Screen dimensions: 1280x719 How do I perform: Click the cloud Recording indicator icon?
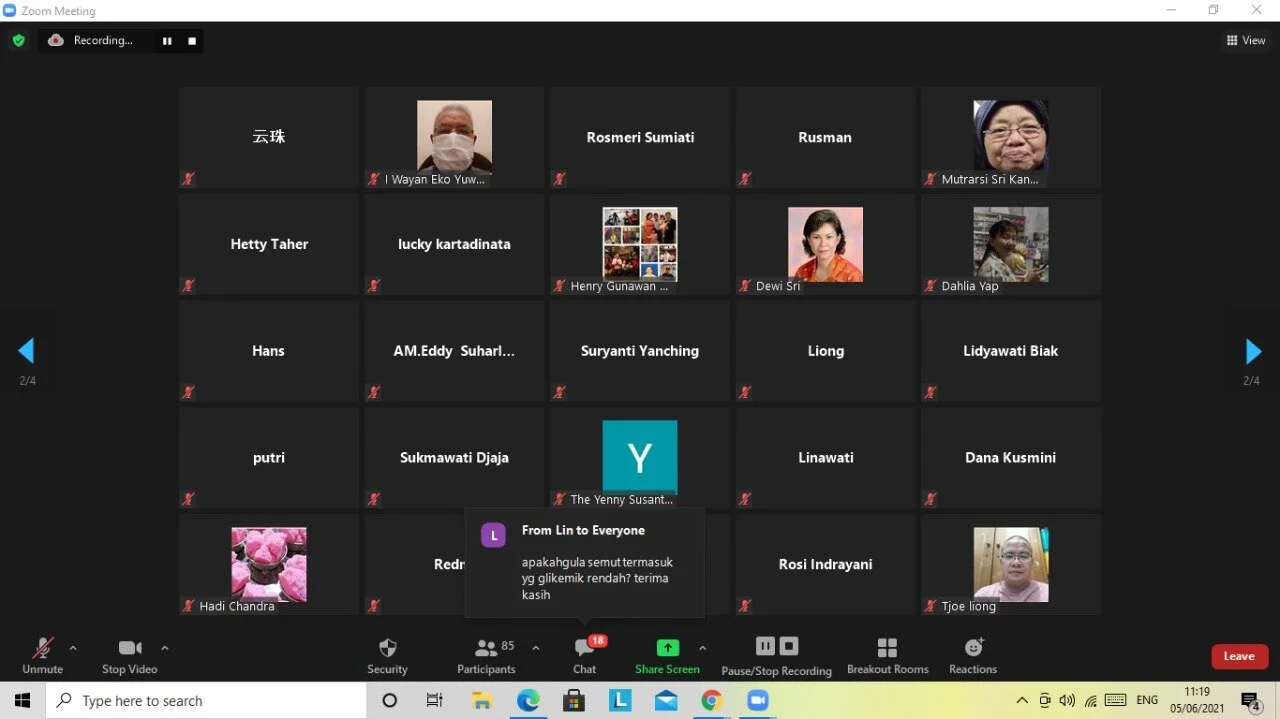56,41
